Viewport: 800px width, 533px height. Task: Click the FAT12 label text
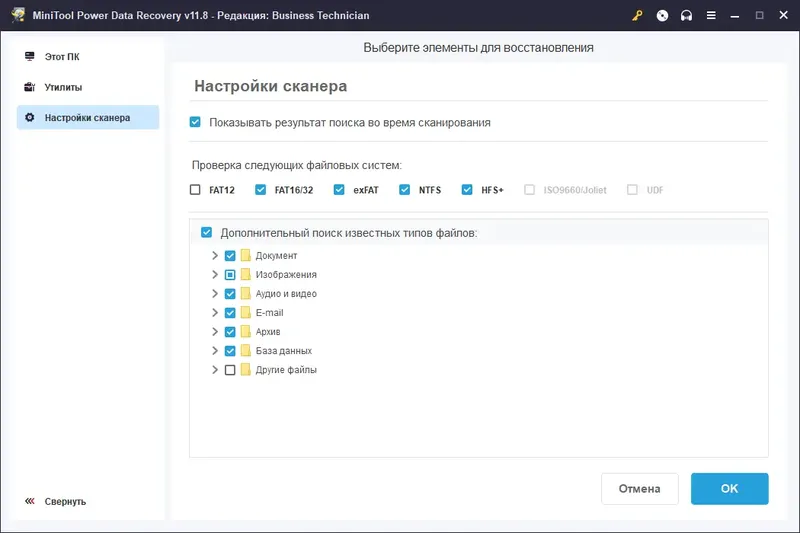(x=222, y=190)
